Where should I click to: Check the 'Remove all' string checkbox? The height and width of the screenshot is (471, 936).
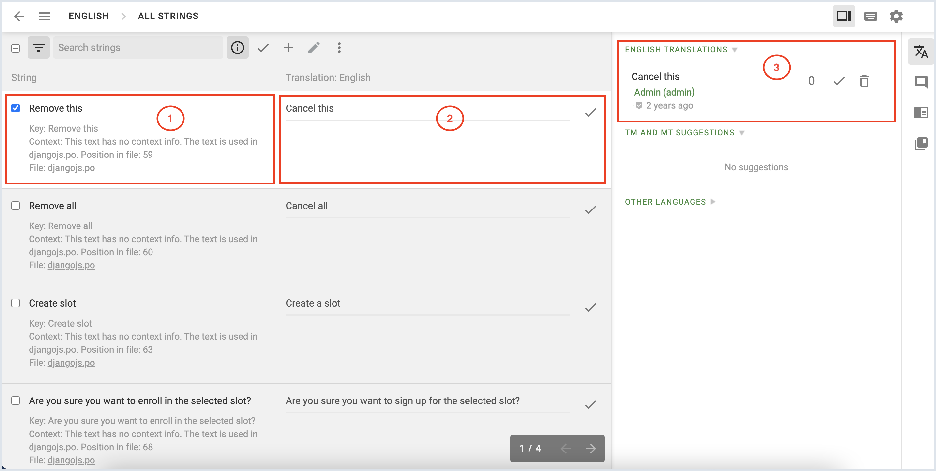[x=15, y=206]
